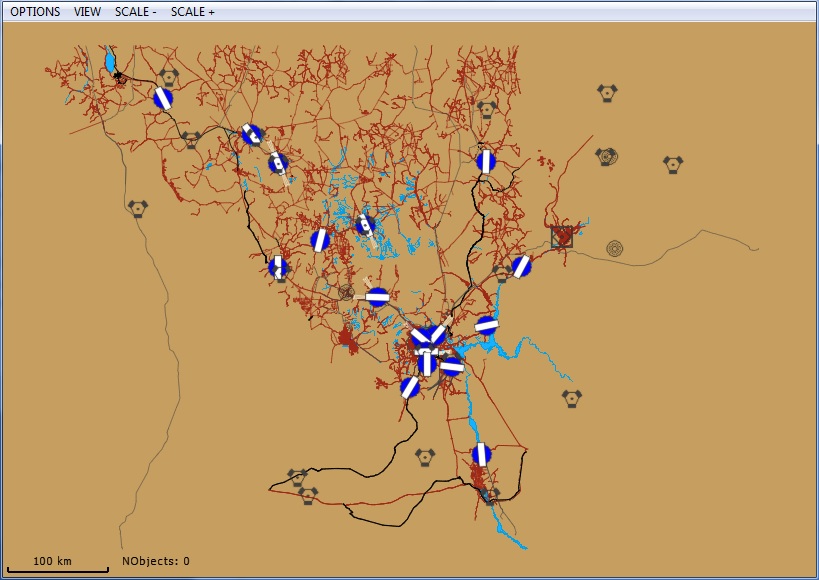Select the red square marker east of the road network
819x580 pixels.
click(563, 237)
